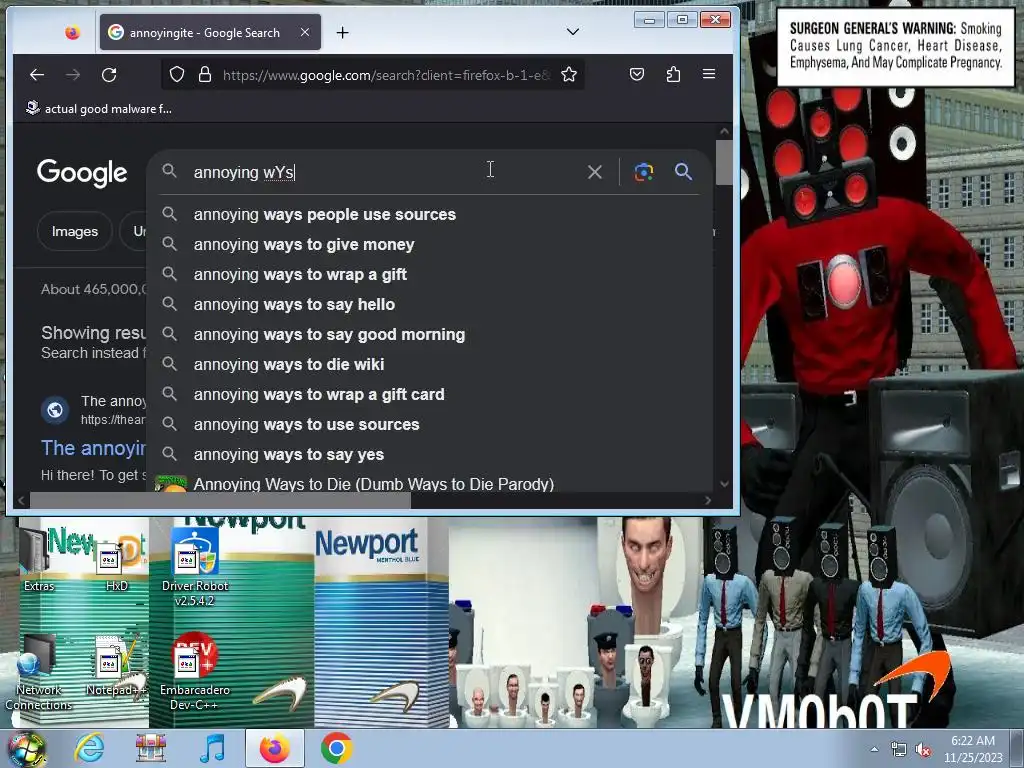The image size is (1024, 768).
Task: Open a new tab with the plus button
Action: click(342, 33)
